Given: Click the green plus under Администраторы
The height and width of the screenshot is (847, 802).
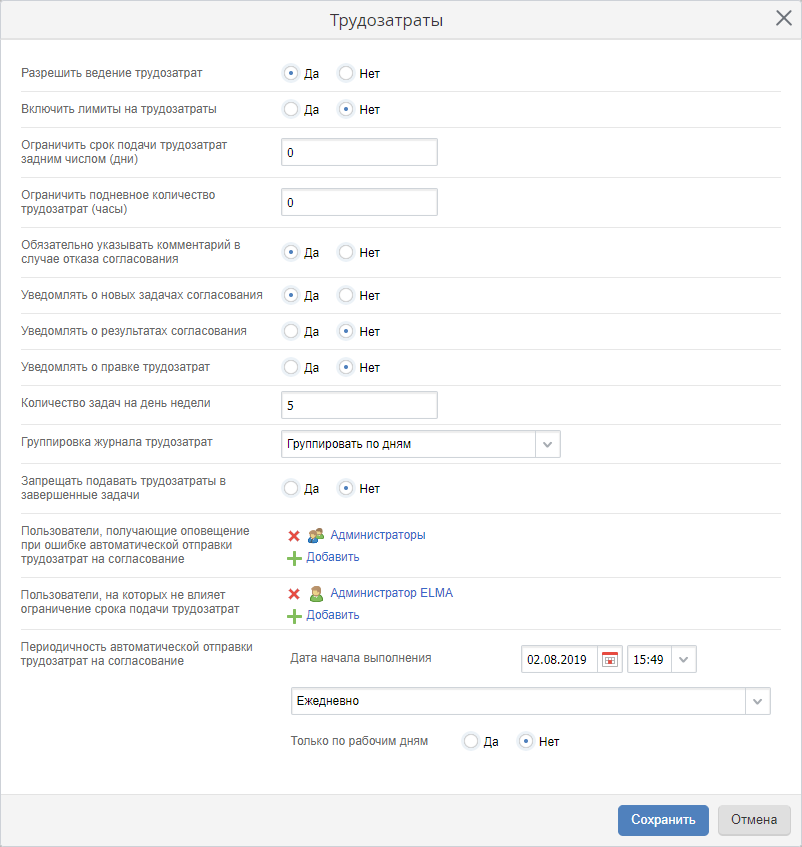Looking at the screenshot, I should [x=294, y=558].
